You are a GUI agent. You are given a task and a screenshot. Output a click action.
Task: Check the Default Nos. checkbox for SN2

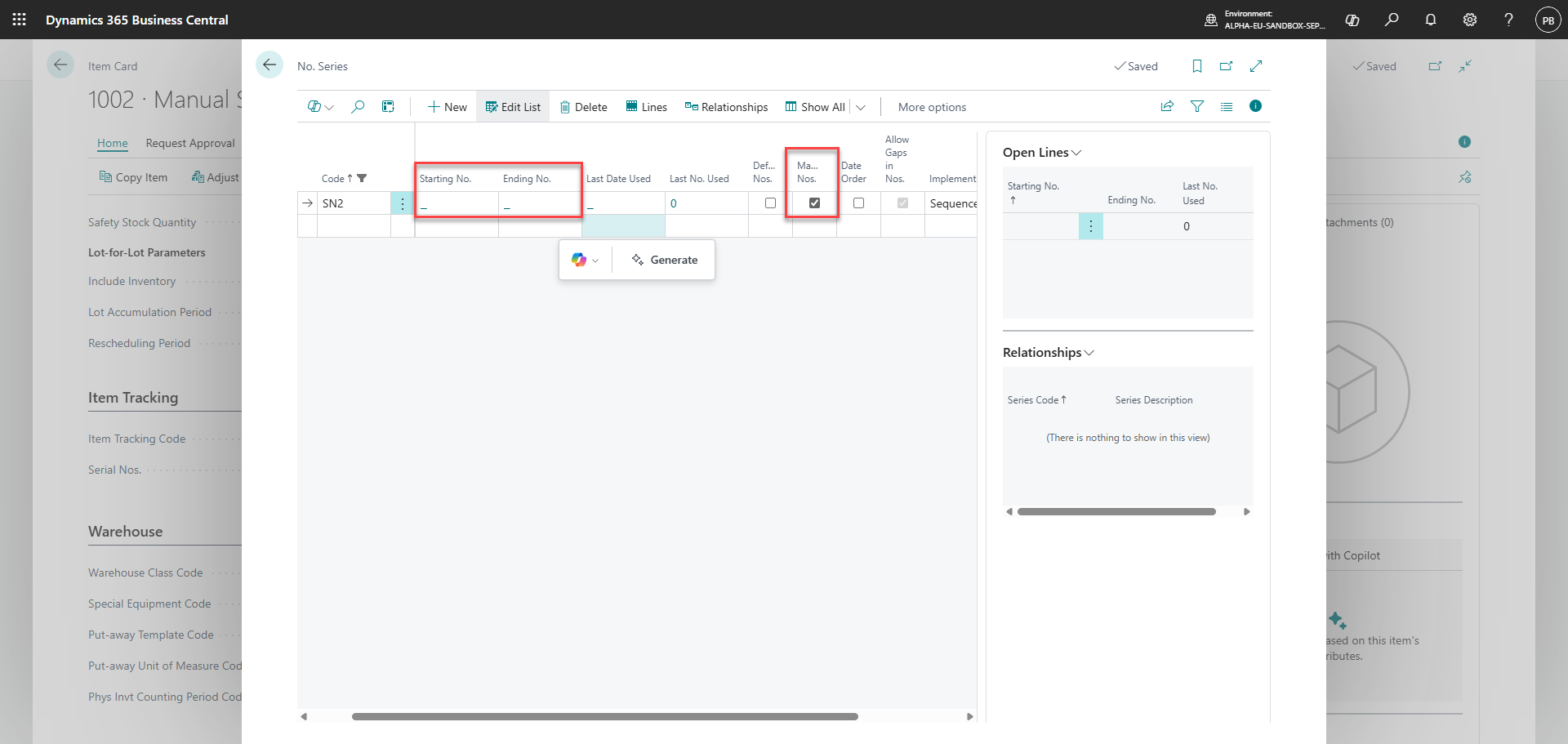[x=770, y=203]
